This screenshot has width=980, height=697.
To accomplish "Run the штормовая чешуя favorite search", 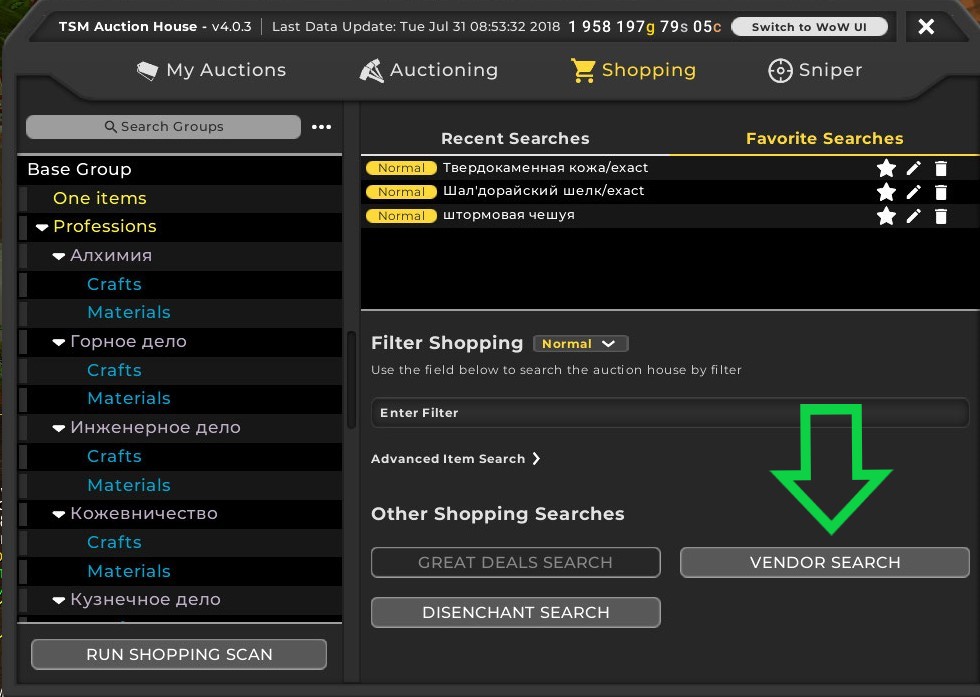I will click(x=508, y=215).
